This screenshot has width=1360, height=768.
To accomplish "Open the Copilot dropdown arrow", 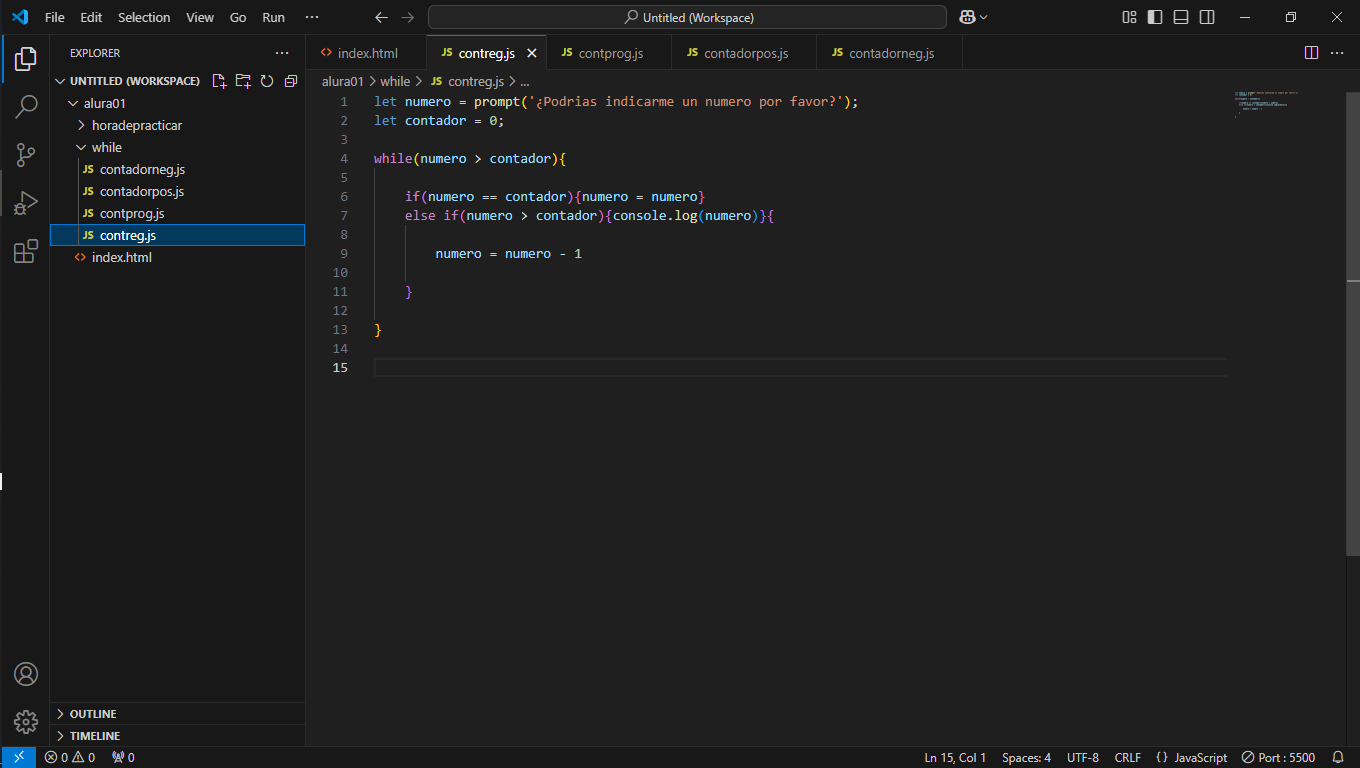I will coord(984,17).
